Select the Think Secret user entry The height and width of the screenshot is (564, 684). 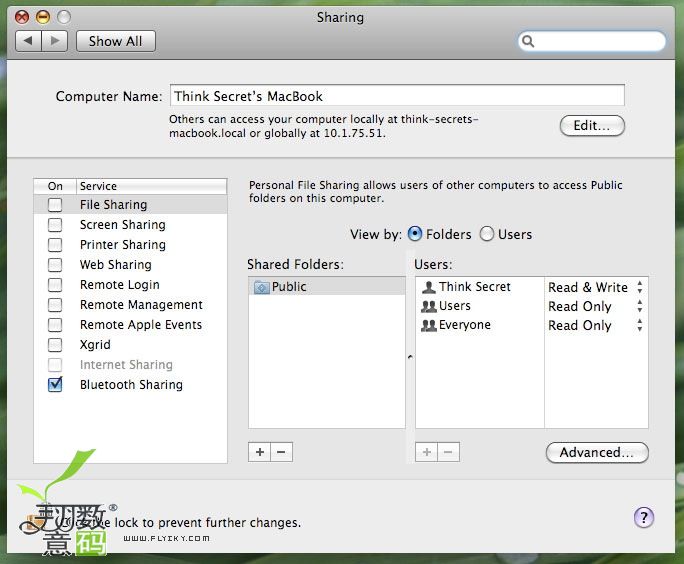tap(480, 287)
